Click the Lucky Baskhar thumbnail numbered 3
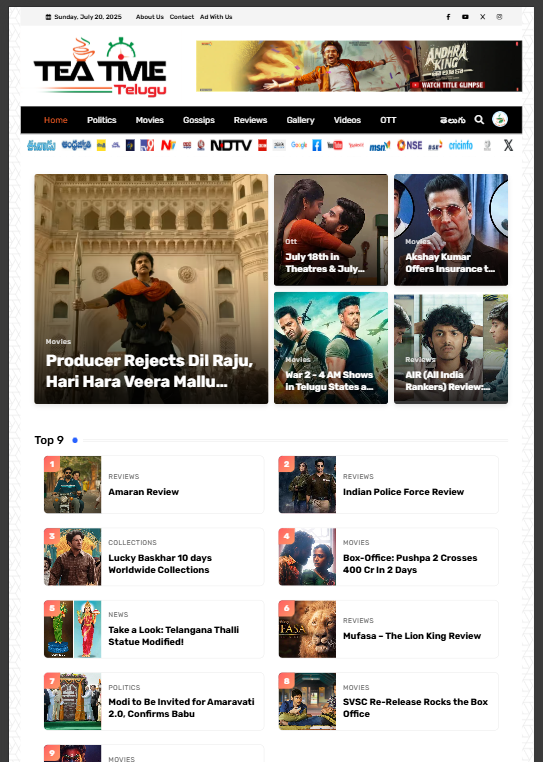The width and height of the screenshot is (543, 762). (72, 556)
